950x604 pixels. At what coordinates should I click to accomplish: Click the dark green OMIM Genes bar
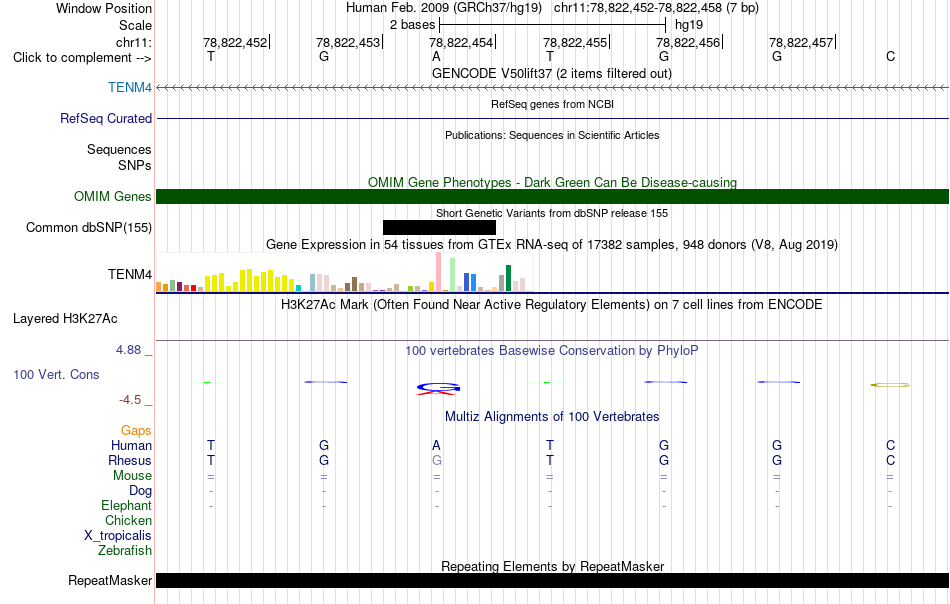click(552, 196)
